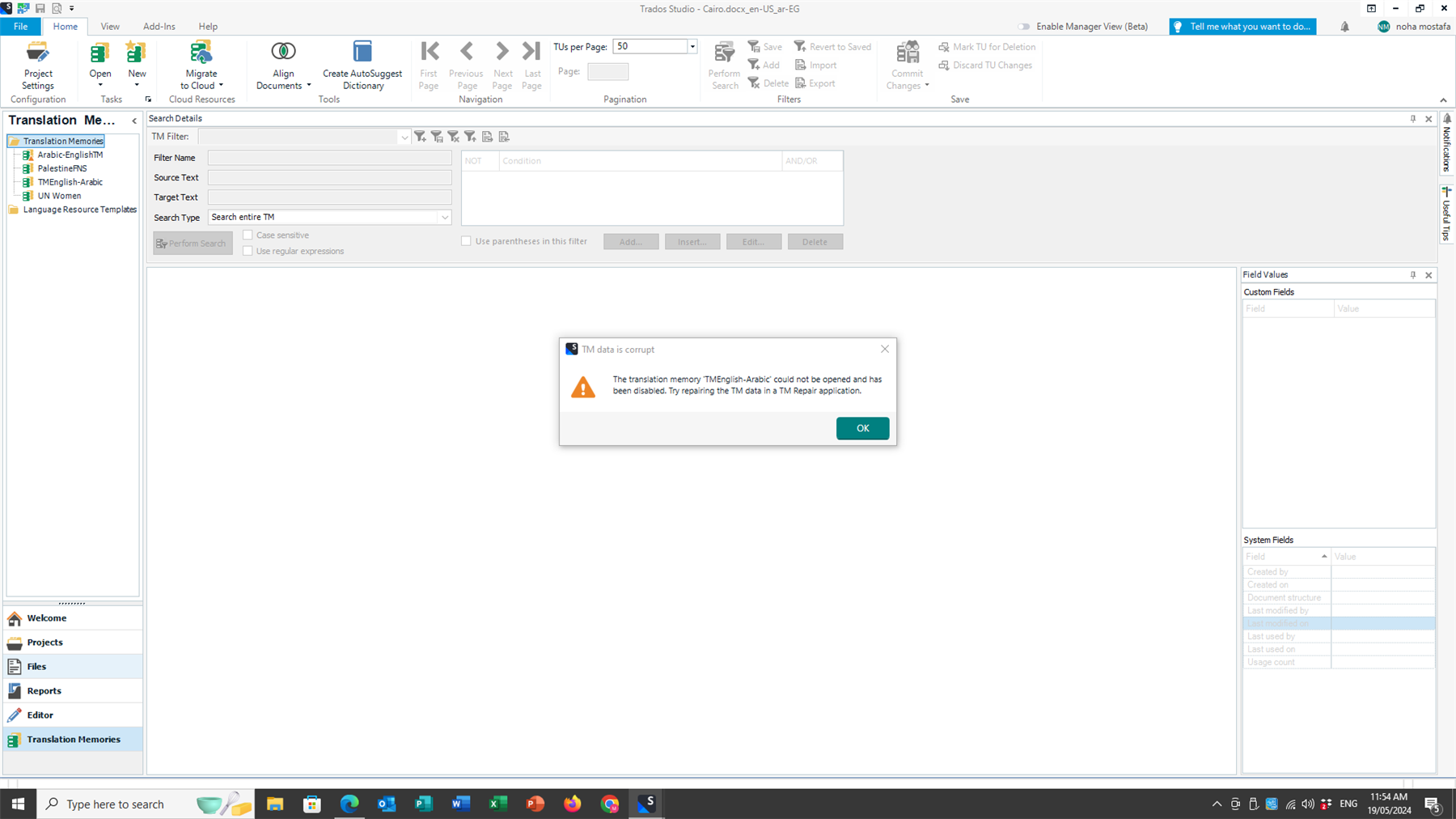
Task: Click Tell me what you want to do box
Action: tap(1242, 27)
